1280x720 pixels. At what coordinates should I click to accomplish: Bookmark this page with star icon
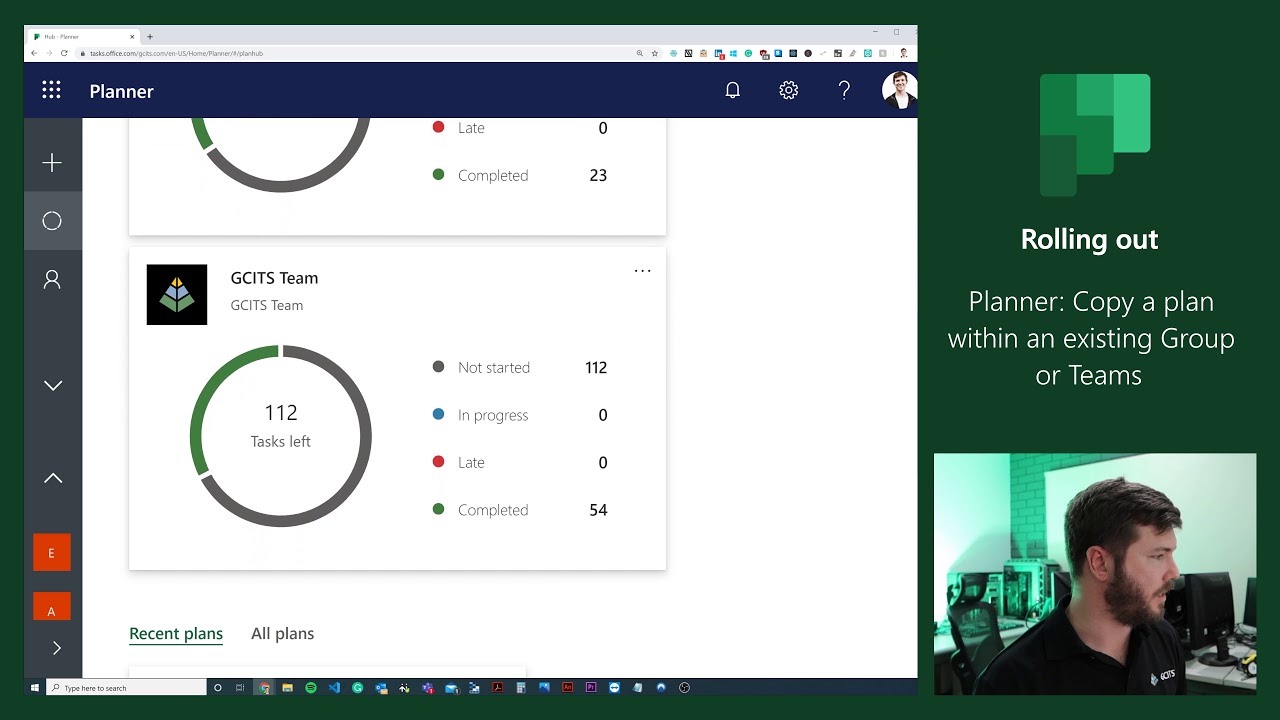click(x=655, y=53)
